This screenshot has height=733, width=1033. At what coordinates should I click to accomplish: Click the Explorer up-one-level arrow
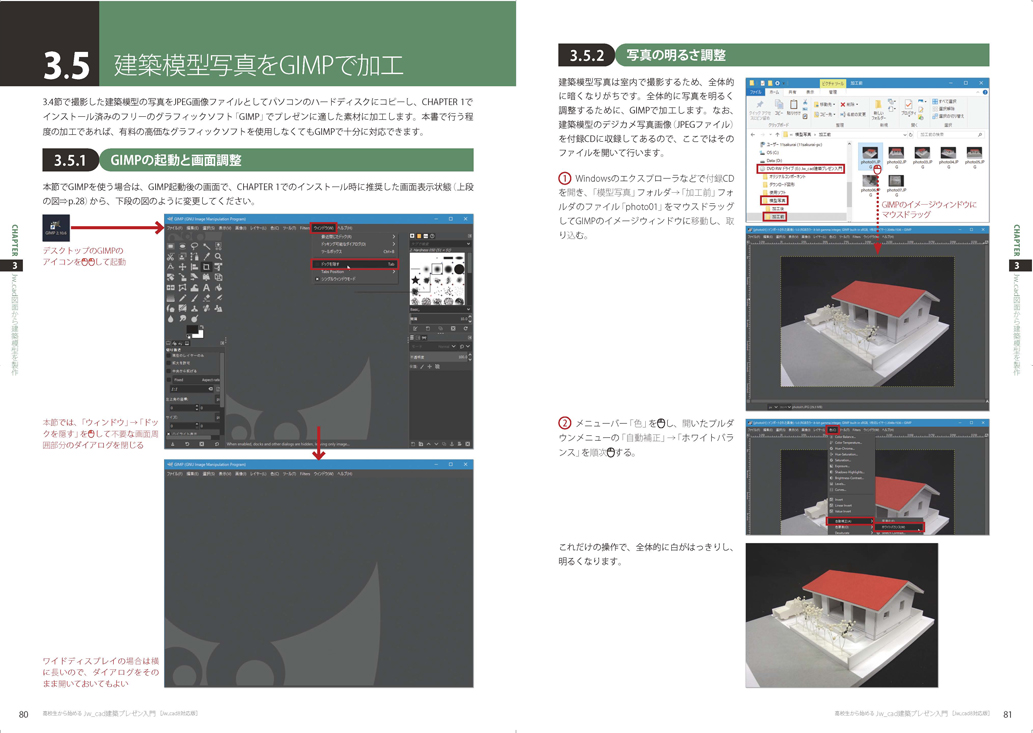pyautogui.click(x=777, y=135)
